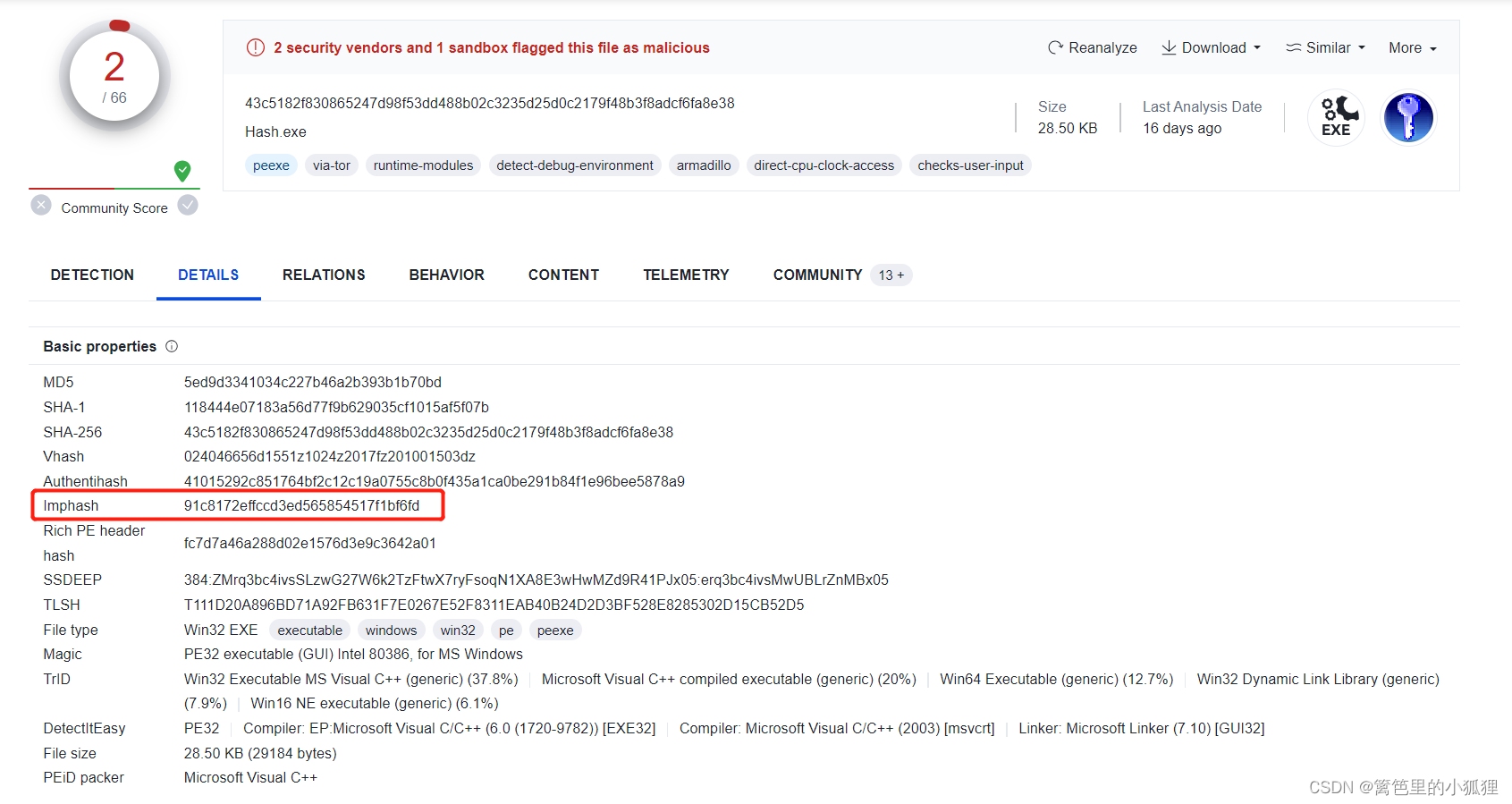
Task: Click the red malicious alert icon
Action: click(256, 47)
